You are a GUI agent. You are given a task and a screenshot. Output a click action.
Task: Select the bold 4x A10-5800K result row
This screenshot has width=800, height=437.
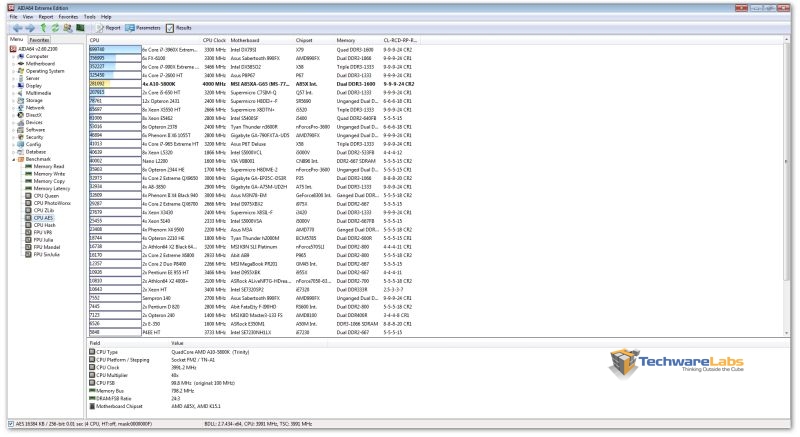pos(252,84)
